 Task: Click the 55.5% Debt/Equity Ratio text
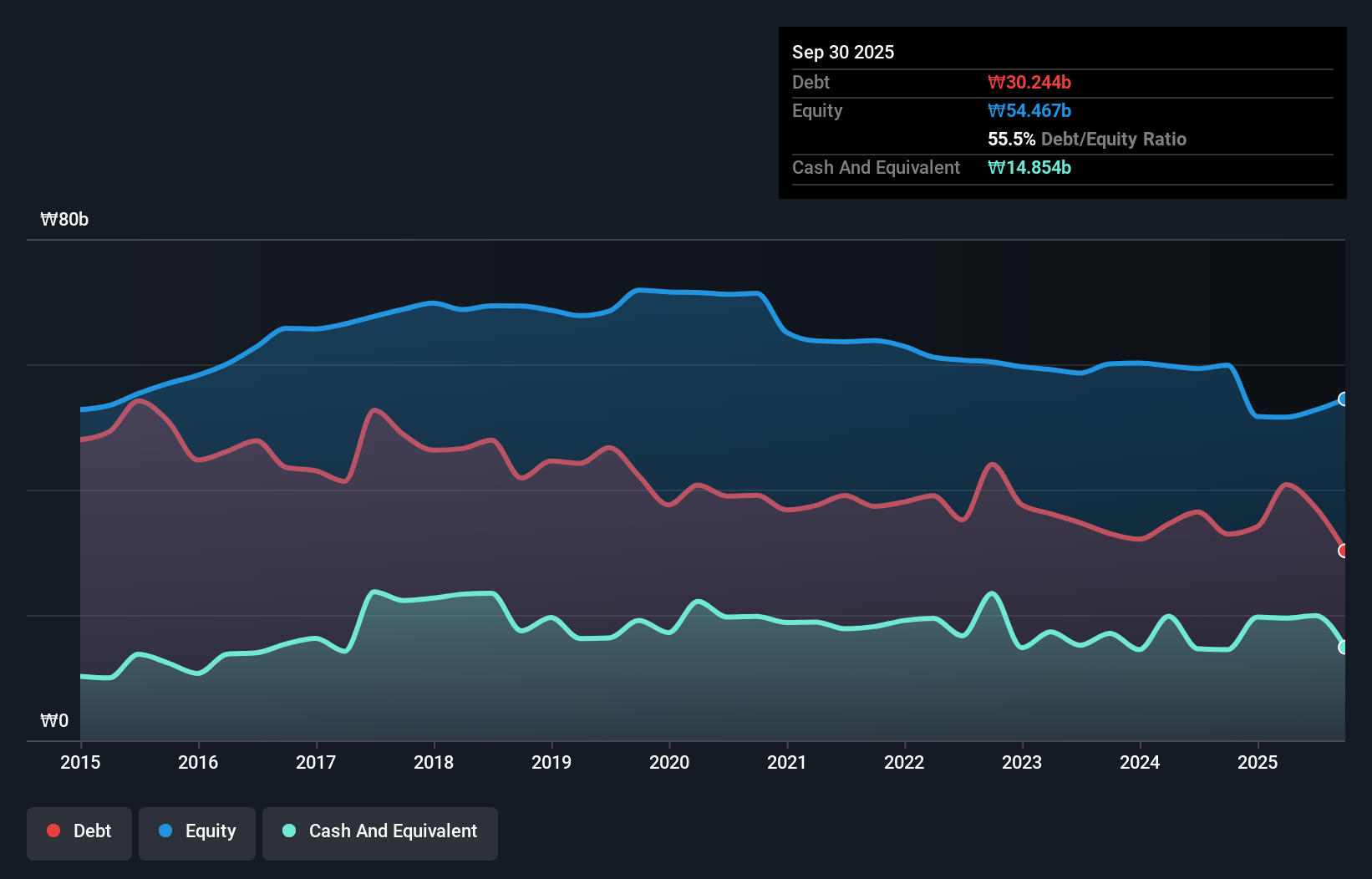point(1087,140)
